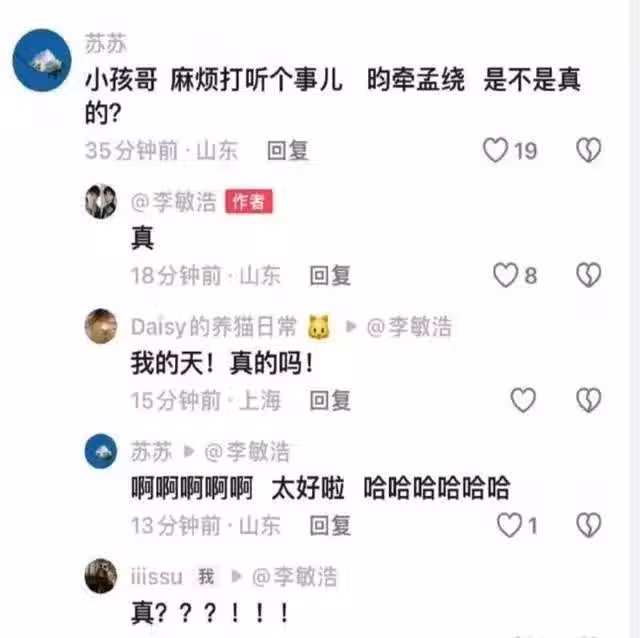The image size is (640, 638).
Task: Open Daisy的养猫日常's avatar
Action: pyautogui.click(x=101, y=326)
